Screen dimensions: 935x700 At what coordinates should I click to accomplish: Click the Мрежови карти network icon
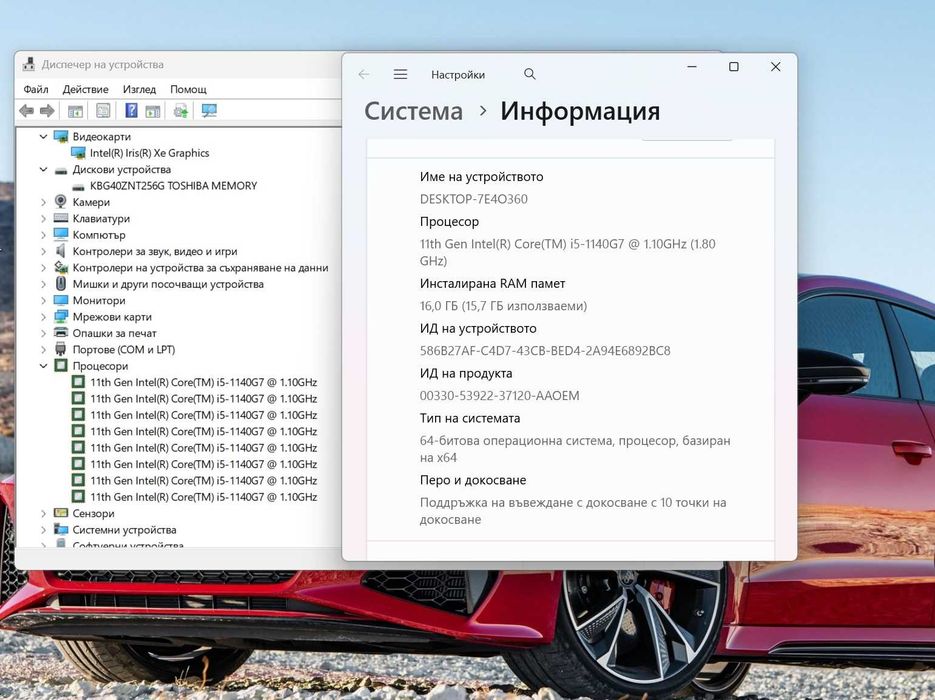[x=61, y=317]
